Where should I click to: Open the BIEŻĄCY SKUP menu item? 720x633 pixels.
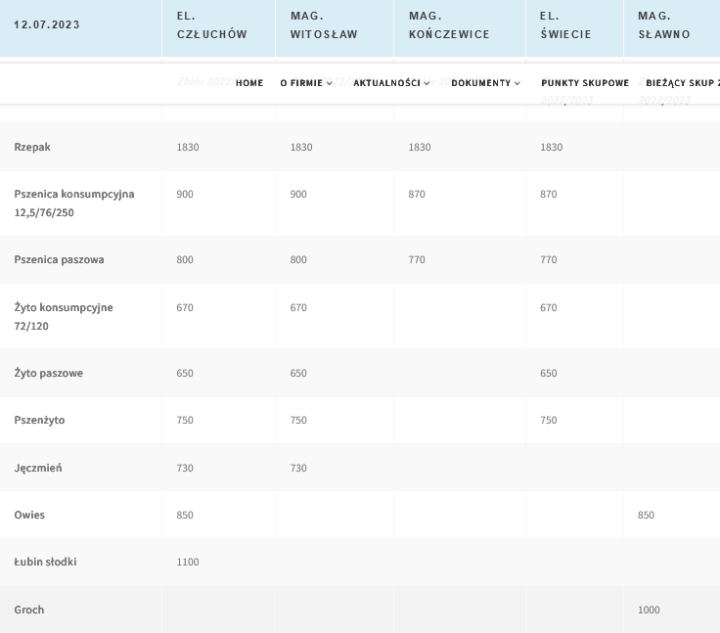(675, 83)
